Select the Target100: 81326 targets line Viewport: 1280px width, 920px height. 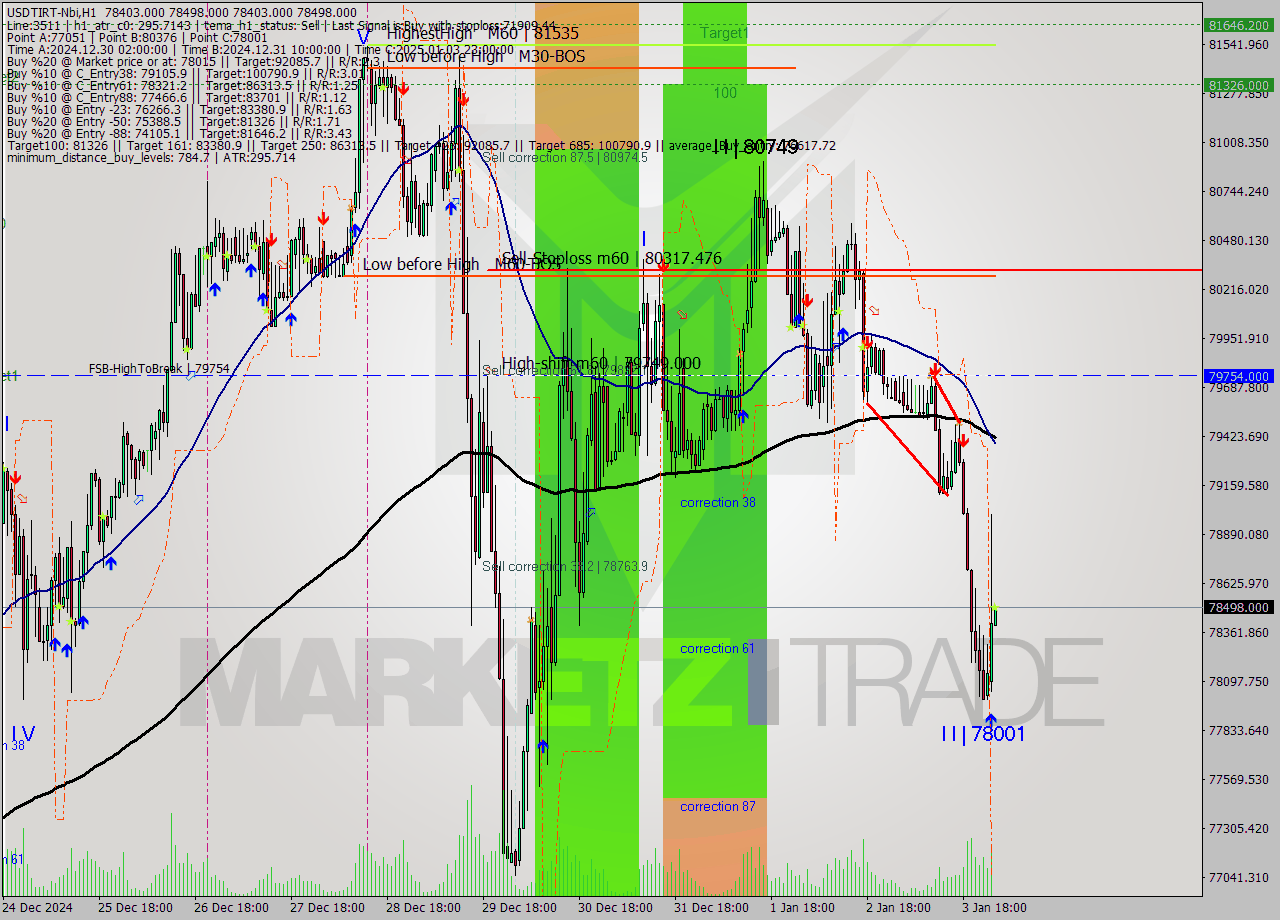coord(420,145)
